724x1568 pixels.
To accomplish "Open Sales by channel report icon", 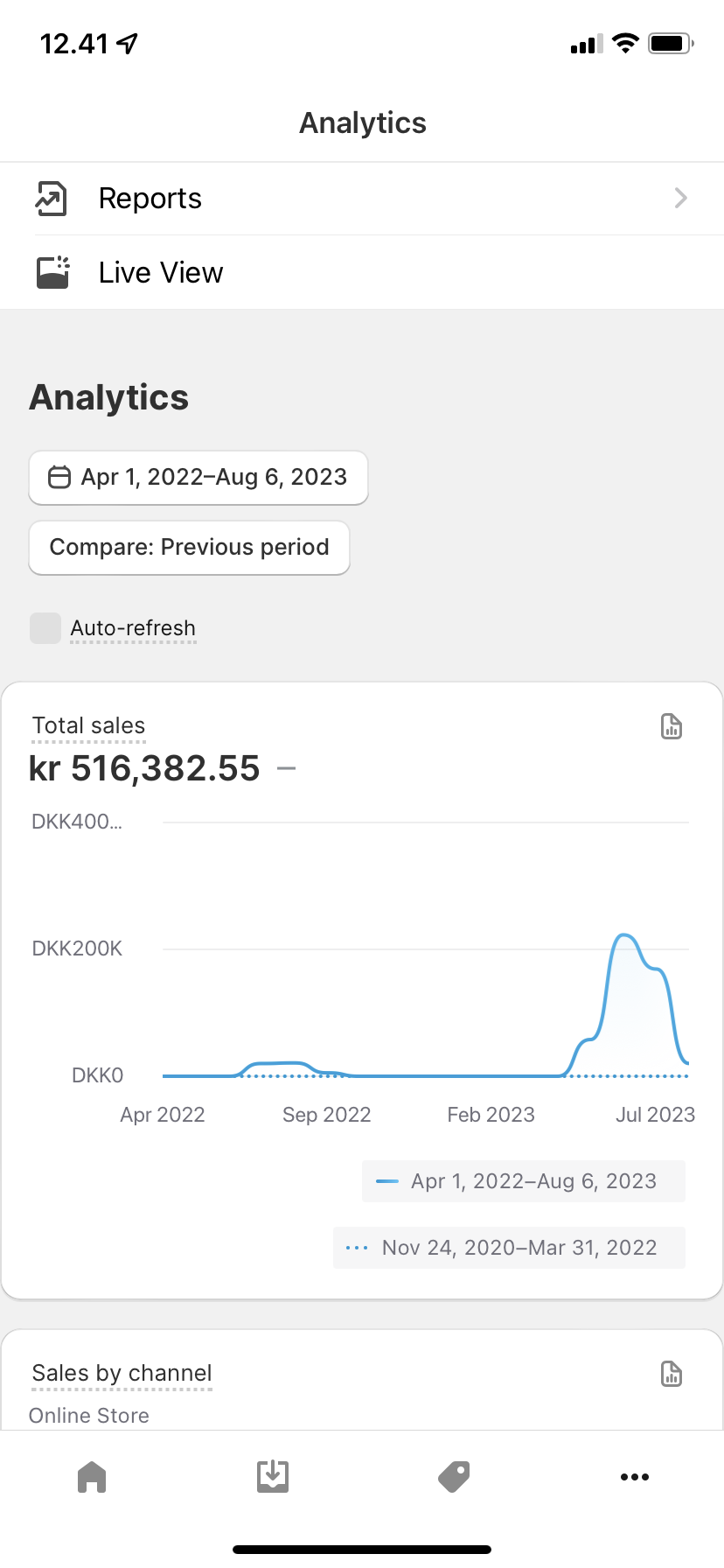I will [x=671, y=1374].
